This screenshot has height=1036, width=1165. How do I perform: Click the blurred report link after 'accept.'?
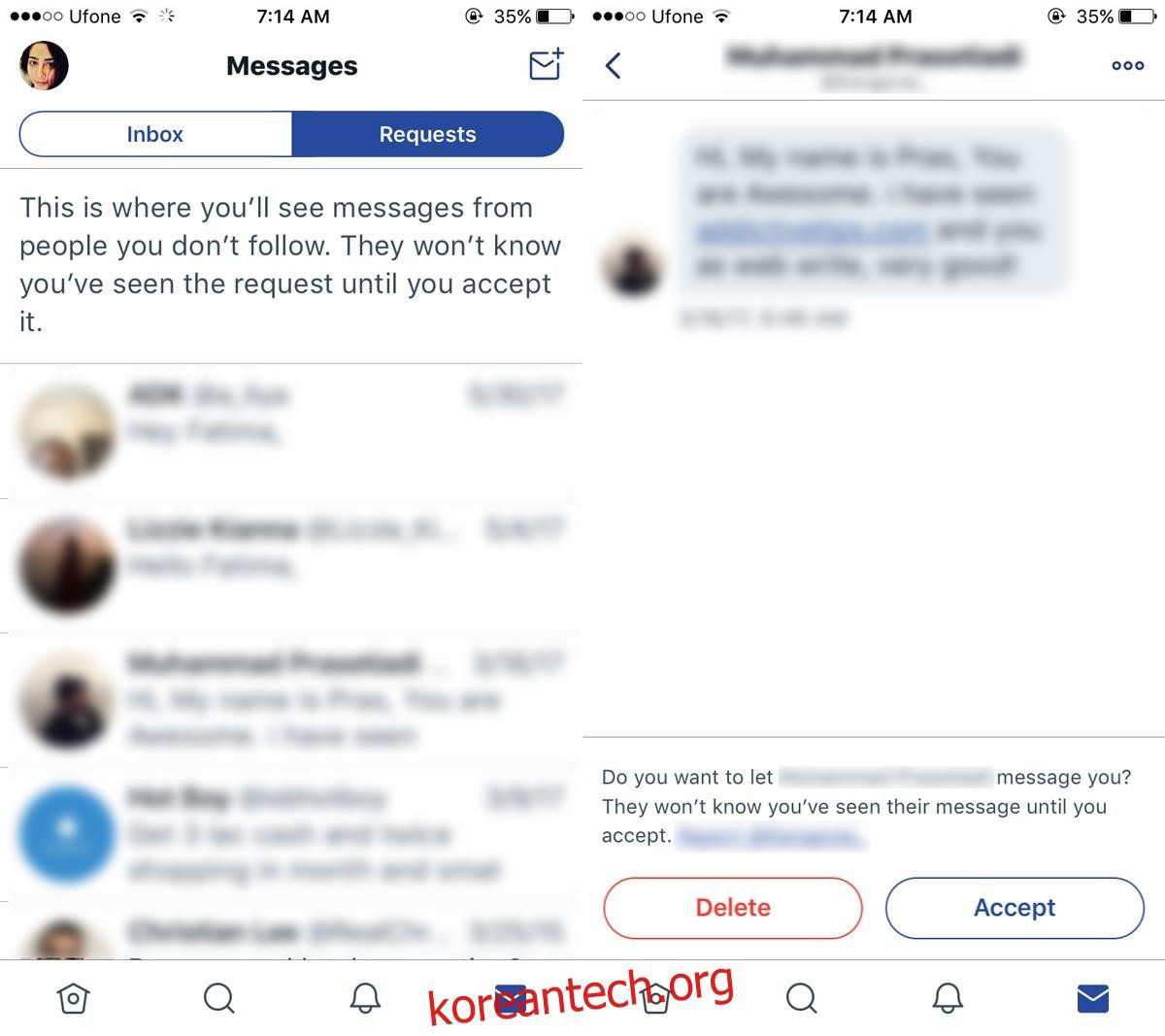tap(771, 836)
